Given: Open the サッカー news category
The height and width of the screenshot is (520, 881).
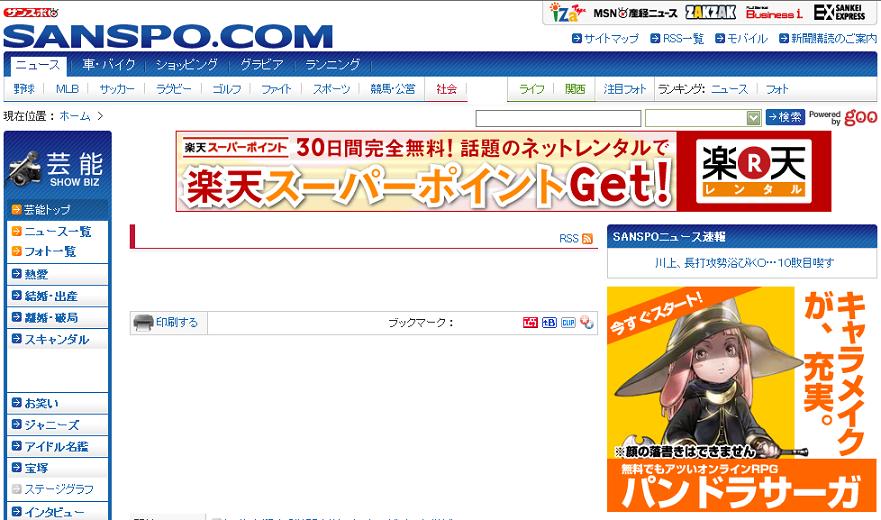Looking at the screenshot, I should click(x=117, y=89).
